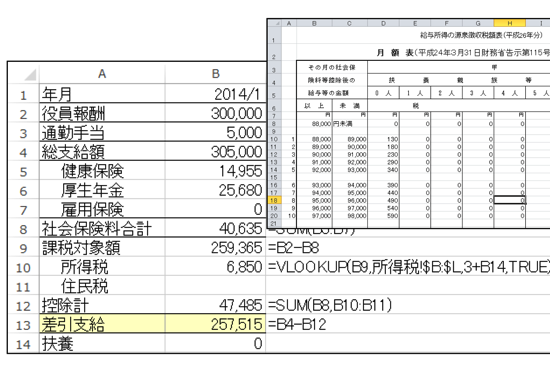Select column B header in main sheet
Screen dimensions: 550x370
[x=215, y=74]
